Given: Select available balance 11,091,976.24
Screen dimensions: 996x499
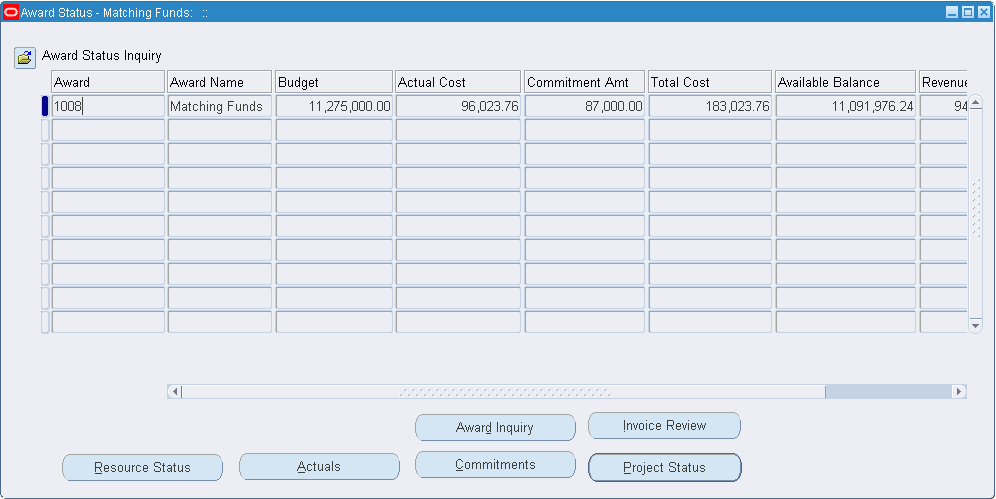Looking at the screenshot, I should click(845, 106).
